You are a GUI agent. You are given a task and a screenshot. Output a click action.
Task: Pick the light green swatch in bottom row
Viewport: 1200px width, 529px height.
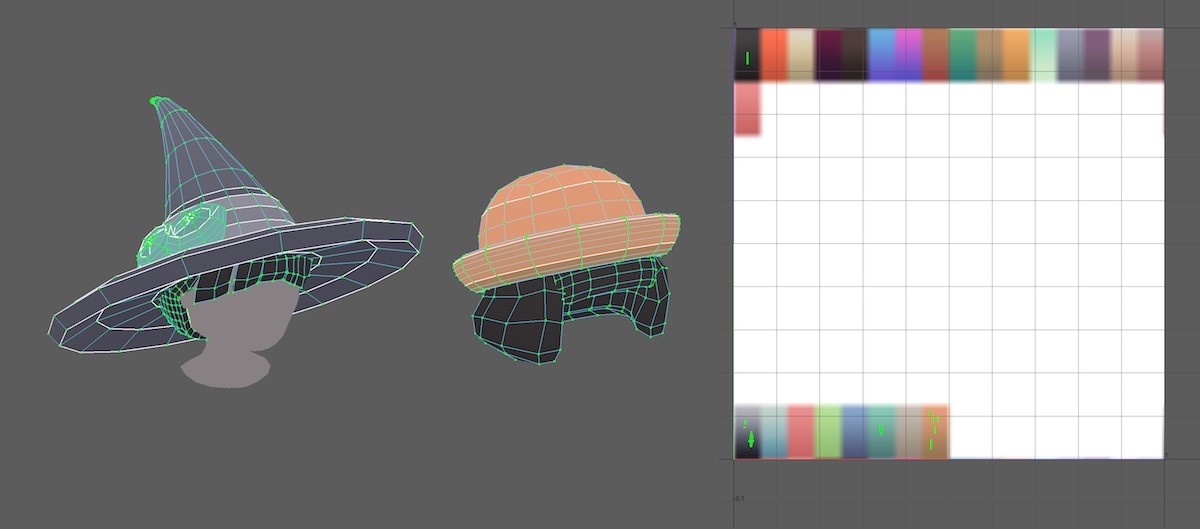tap(828, 432)
